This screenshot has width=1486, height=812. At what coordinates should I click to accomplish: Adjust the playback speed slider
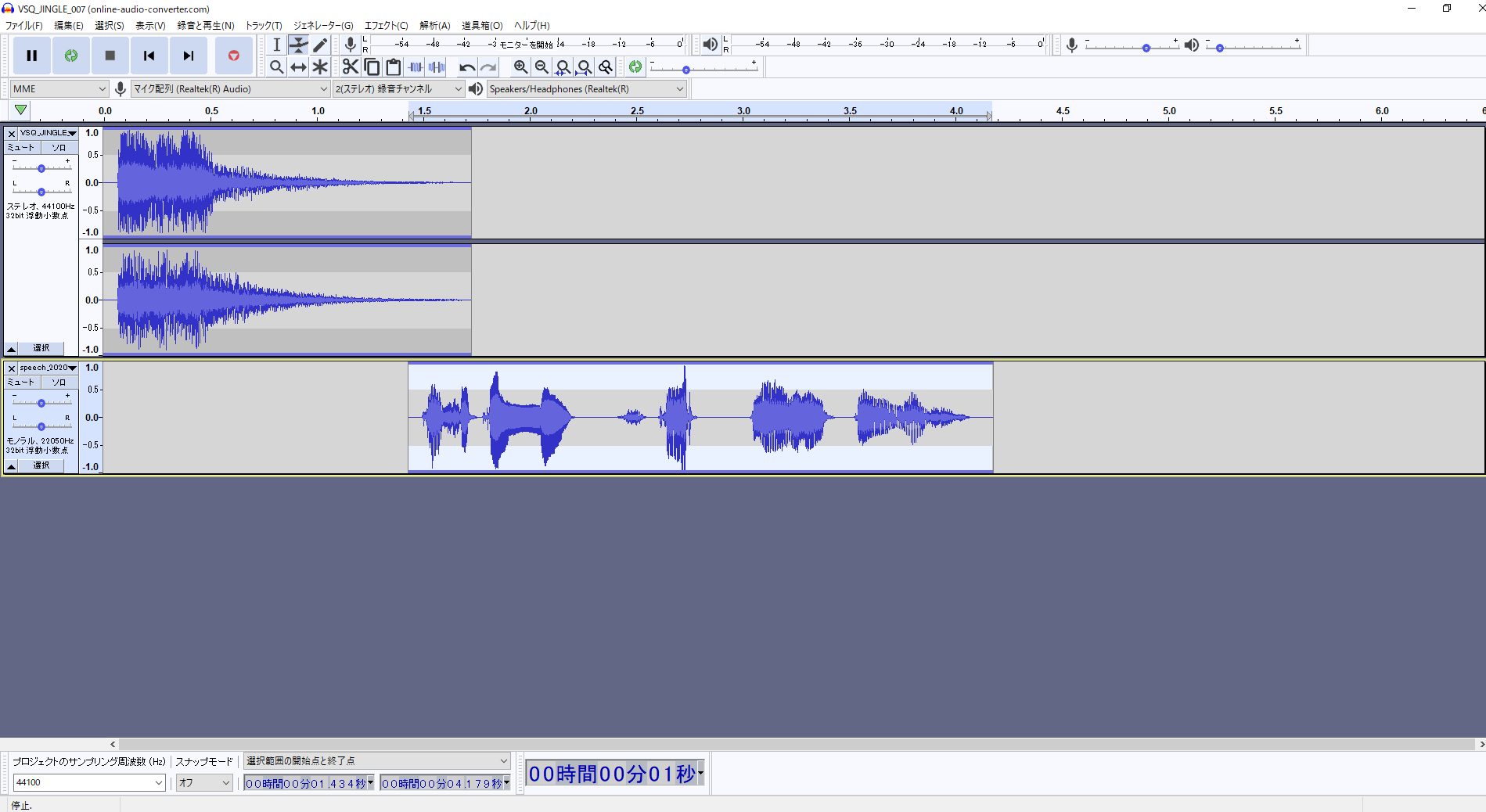point(703,69)
